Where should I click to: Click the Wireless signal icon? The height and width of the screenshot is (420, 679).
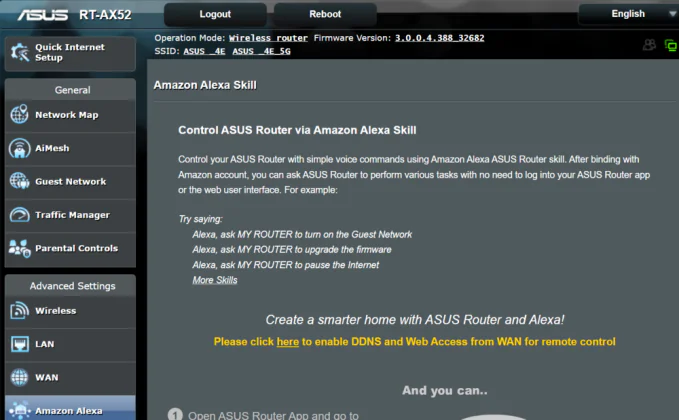coord(19,310)
